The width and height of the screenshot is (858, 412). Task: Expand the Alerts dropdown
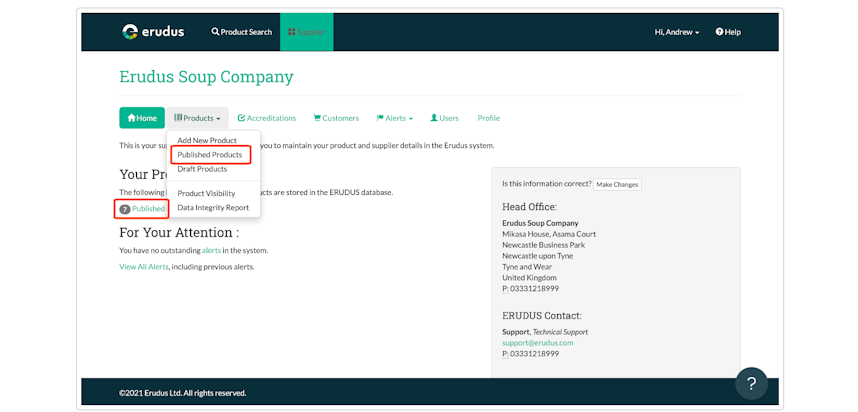point(395,118)
